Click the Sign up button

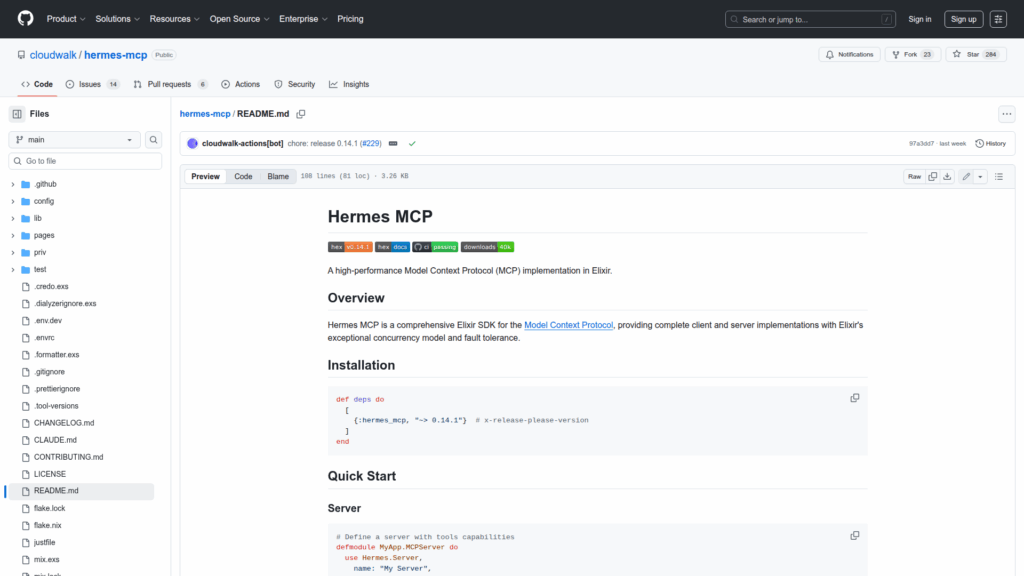[963, 19]
